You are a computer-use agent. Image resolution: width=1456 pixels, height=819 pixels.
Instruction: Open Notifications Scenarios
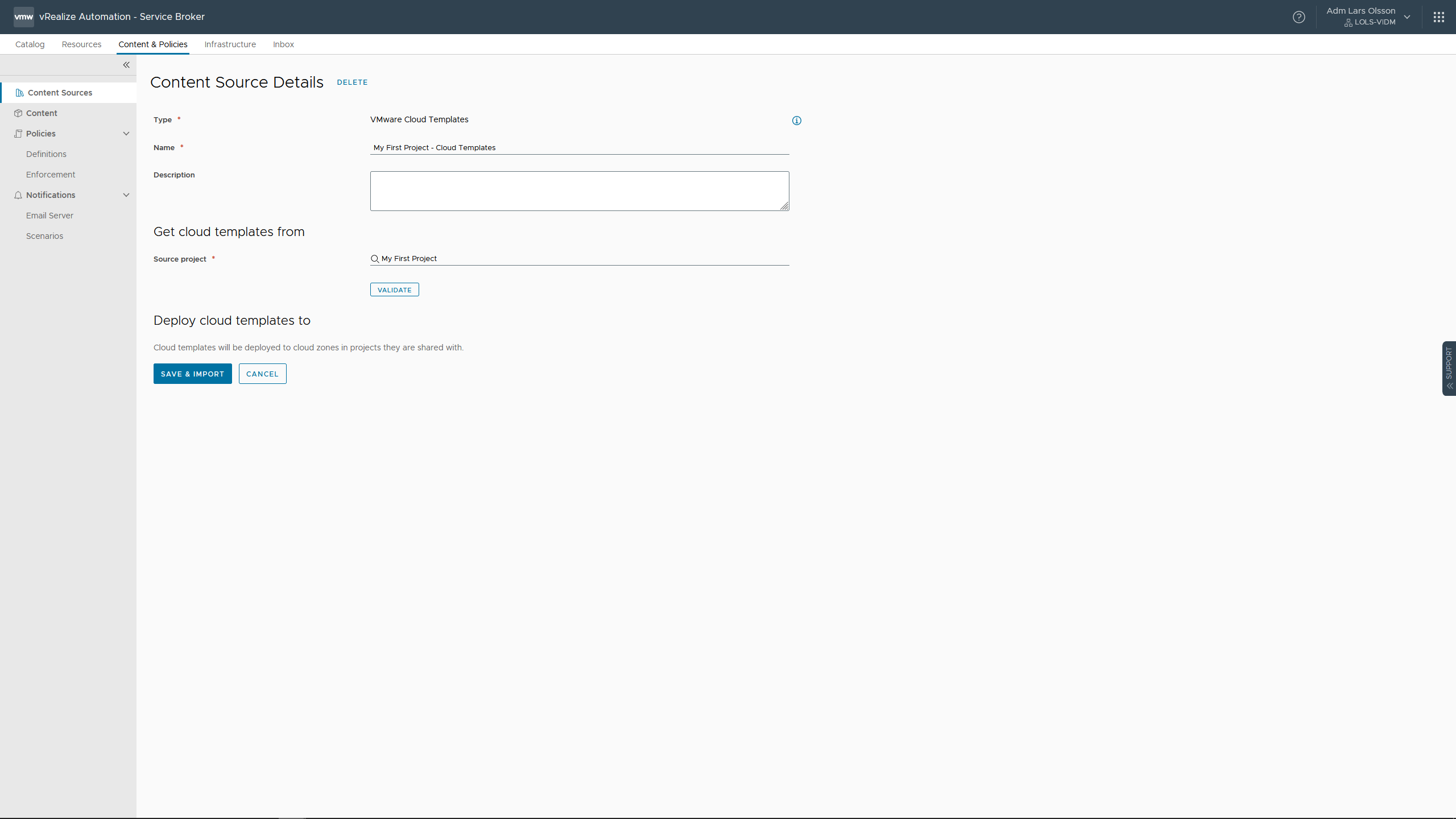point(44,236)
